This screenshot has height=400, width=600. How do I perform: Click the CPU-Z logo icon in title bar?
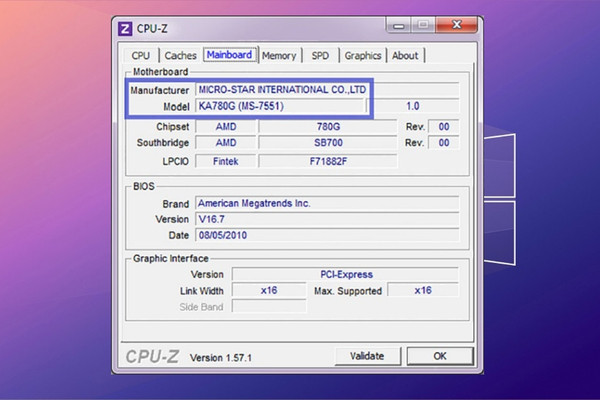point(125,29)
